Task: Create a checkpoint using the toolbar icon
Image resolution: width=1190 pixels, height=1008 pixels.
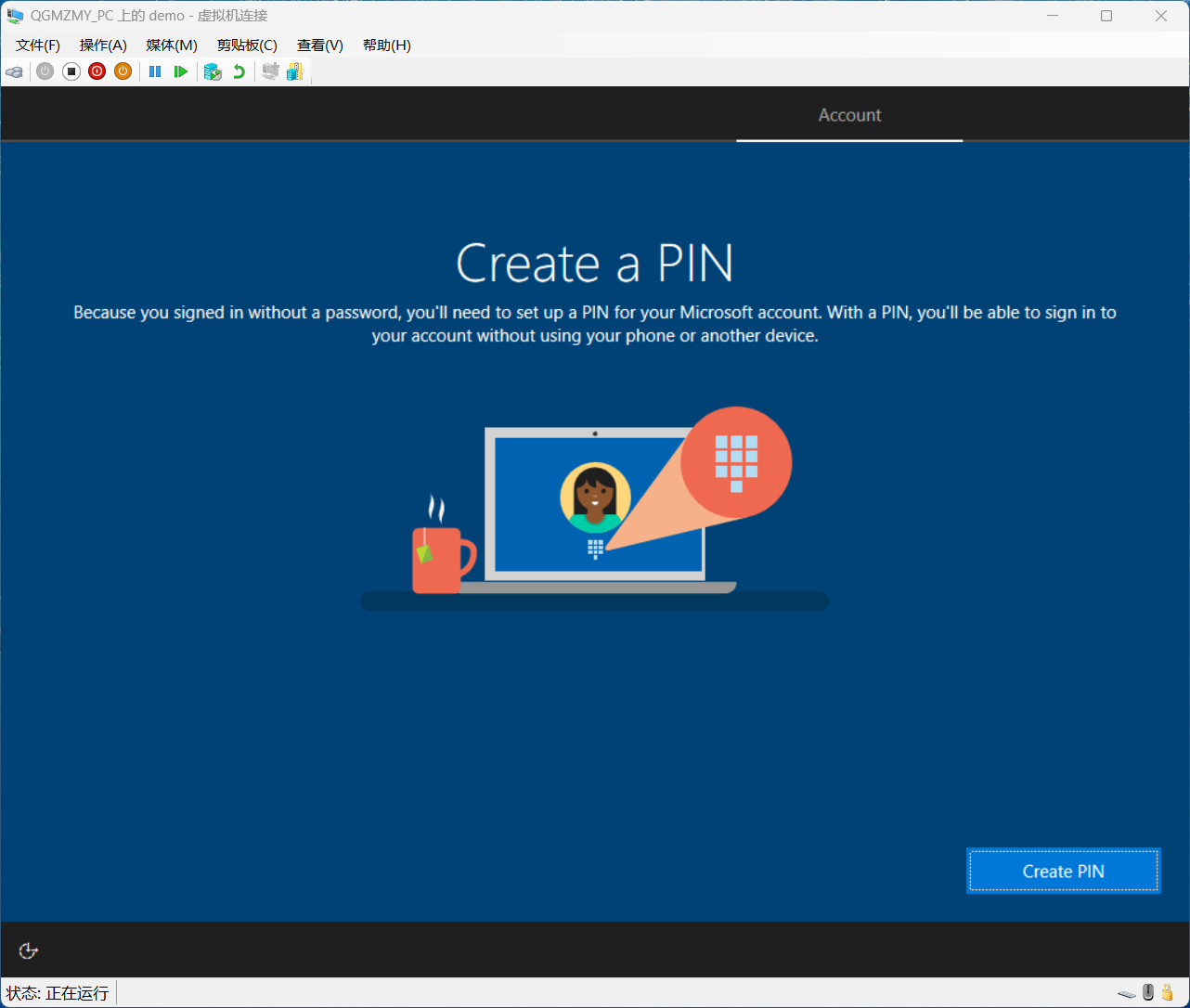Action: point(213,71)
